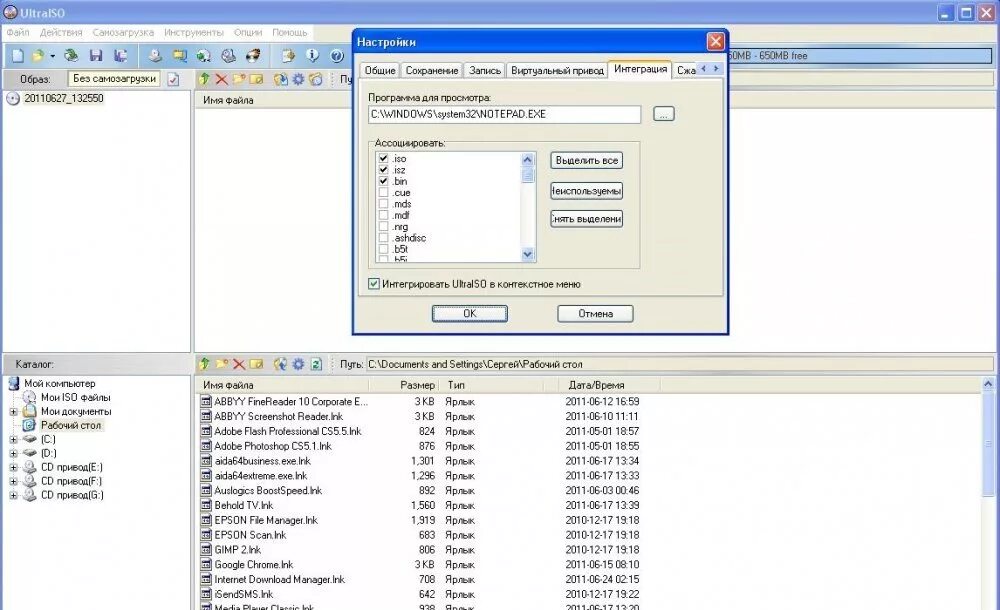This screenshot has width=1000, height=610.
Task: Check the .ashdisc association checkbox
Action: [x=383, y=238]
